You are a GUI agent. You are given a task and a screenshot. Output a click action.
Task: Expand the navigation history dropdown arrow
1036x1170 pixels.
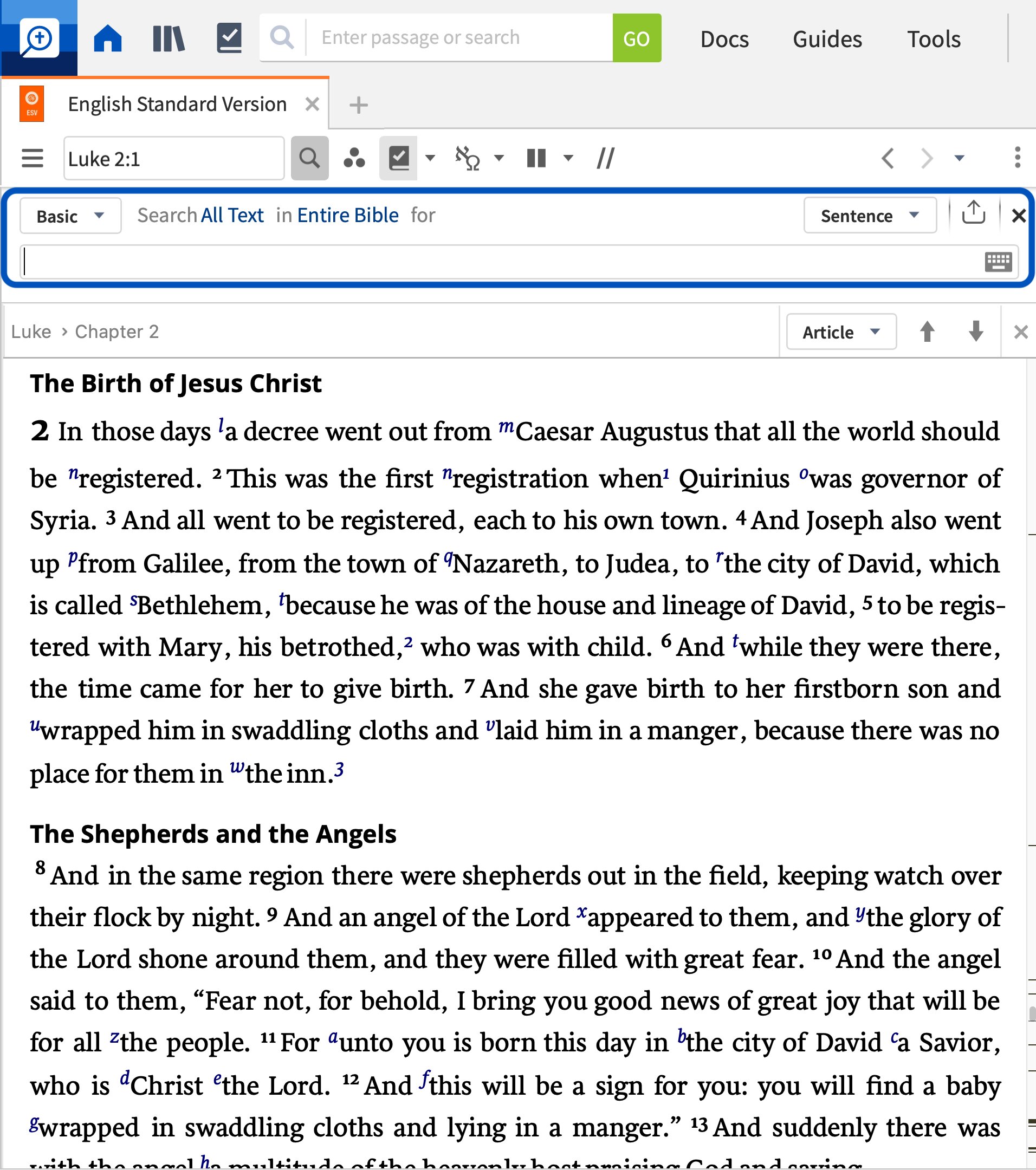pos(959,158)
